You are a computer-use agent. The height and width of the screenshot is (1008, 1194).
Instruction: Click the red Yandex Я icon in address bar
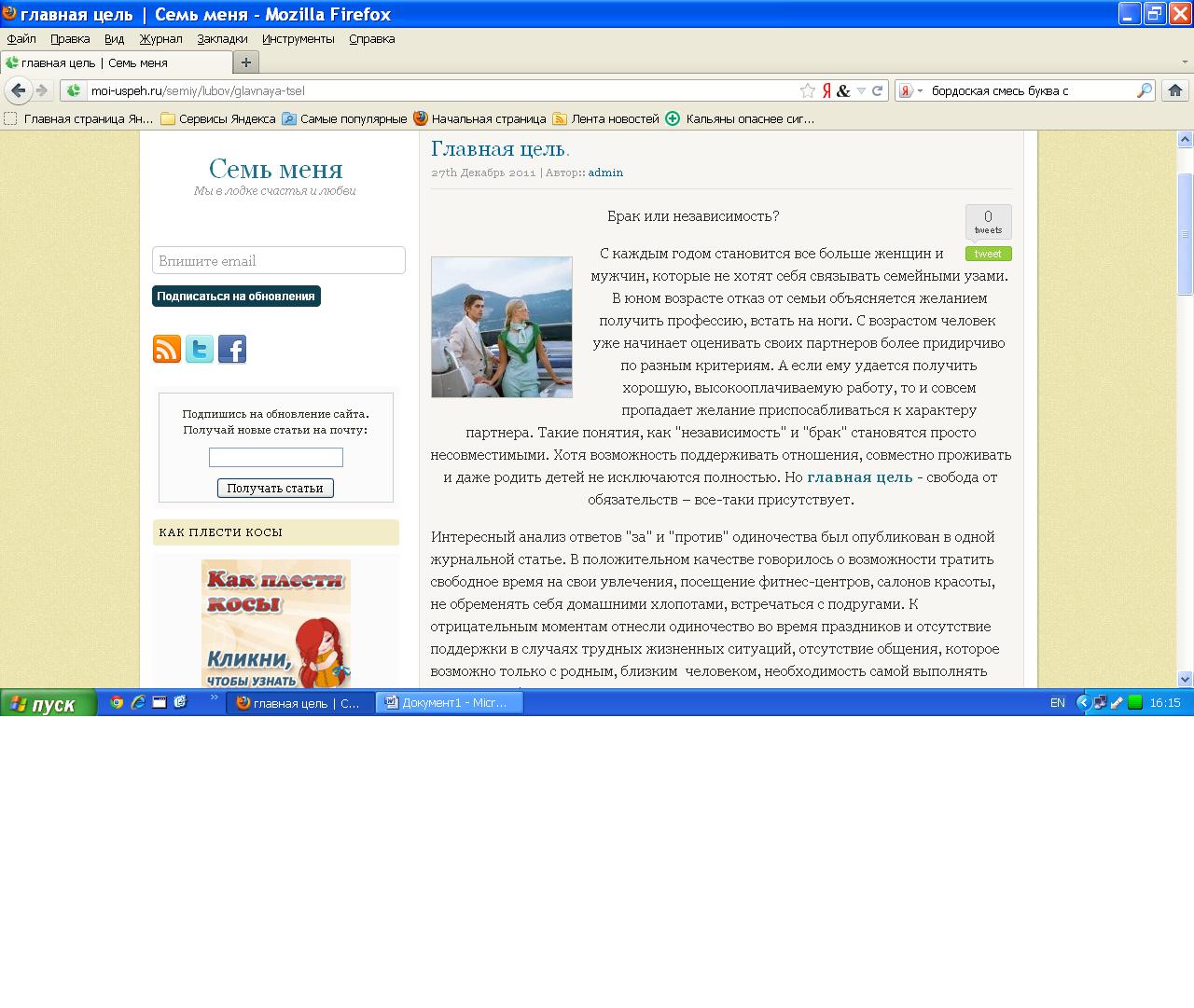pos(826,90)
